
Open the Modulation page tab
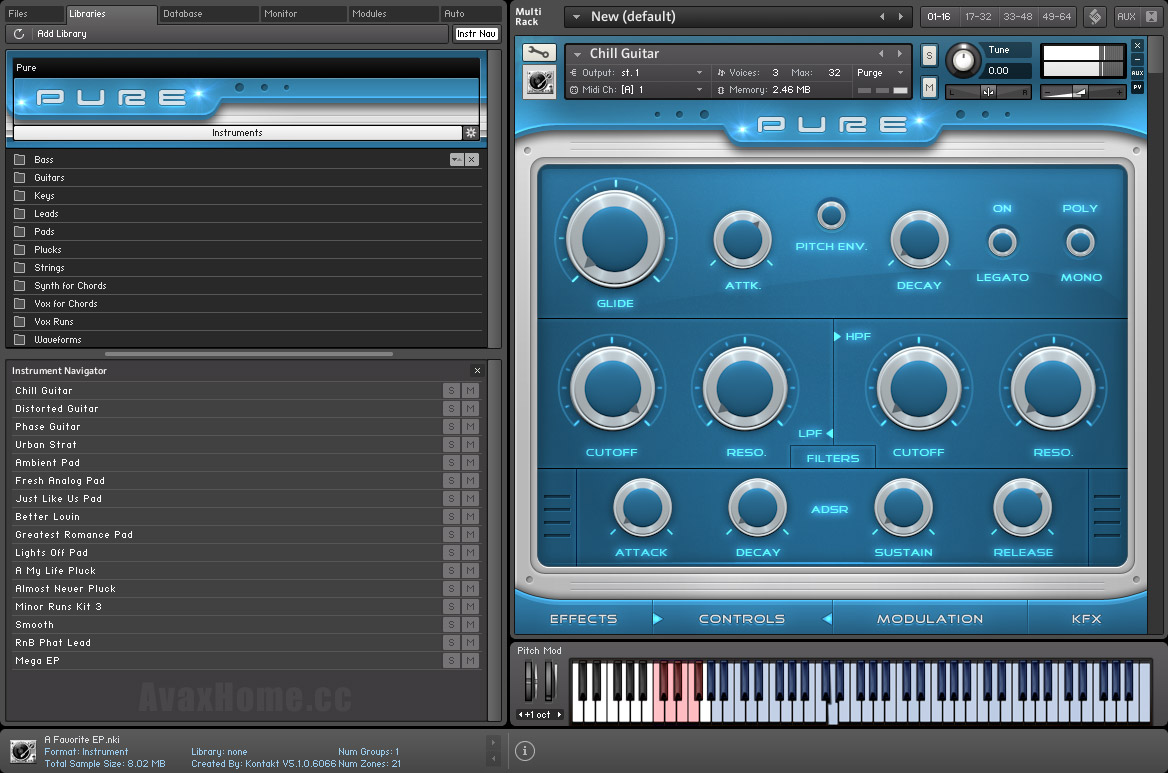(x=930, y=619)
